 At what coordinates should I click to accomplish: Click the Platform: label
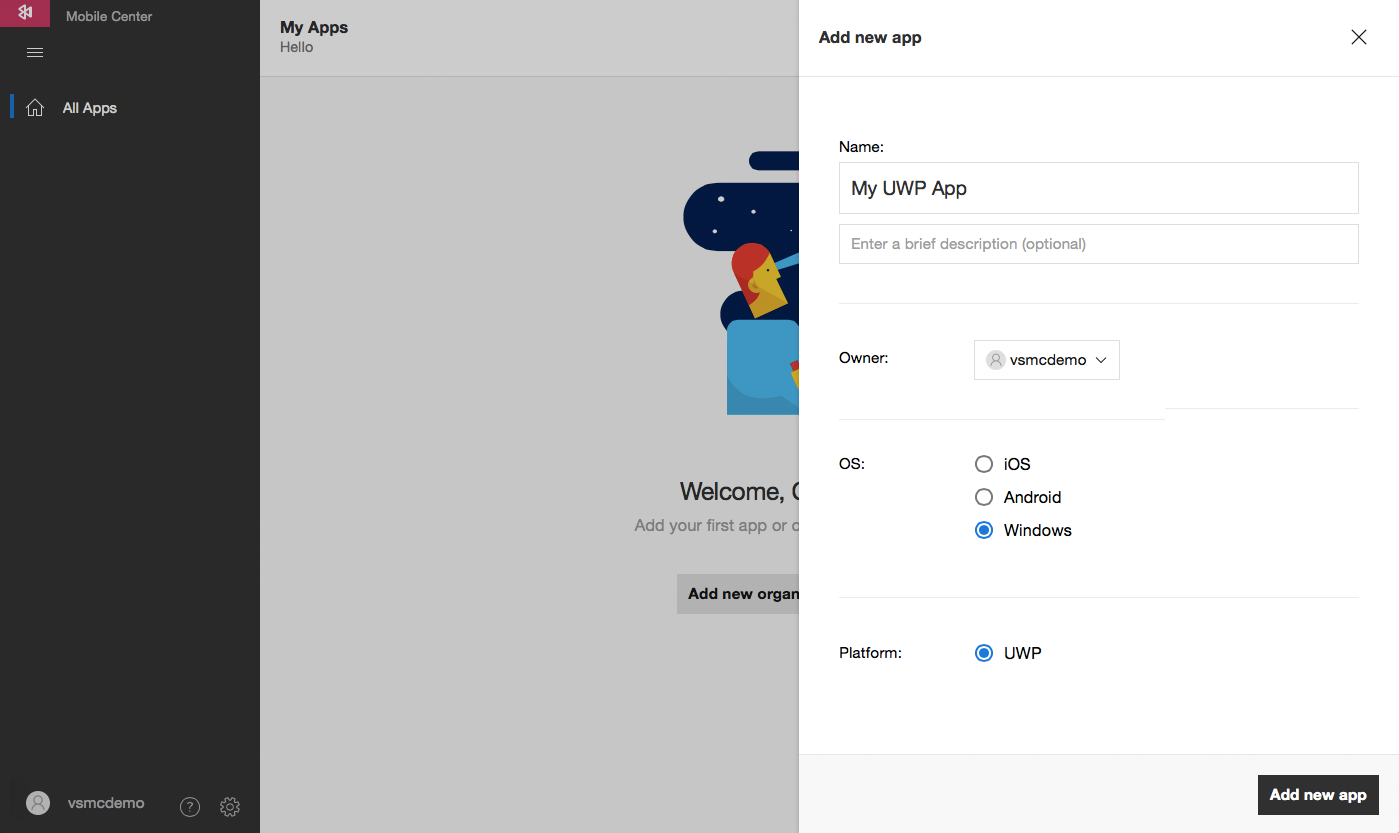tap(870, 653)
